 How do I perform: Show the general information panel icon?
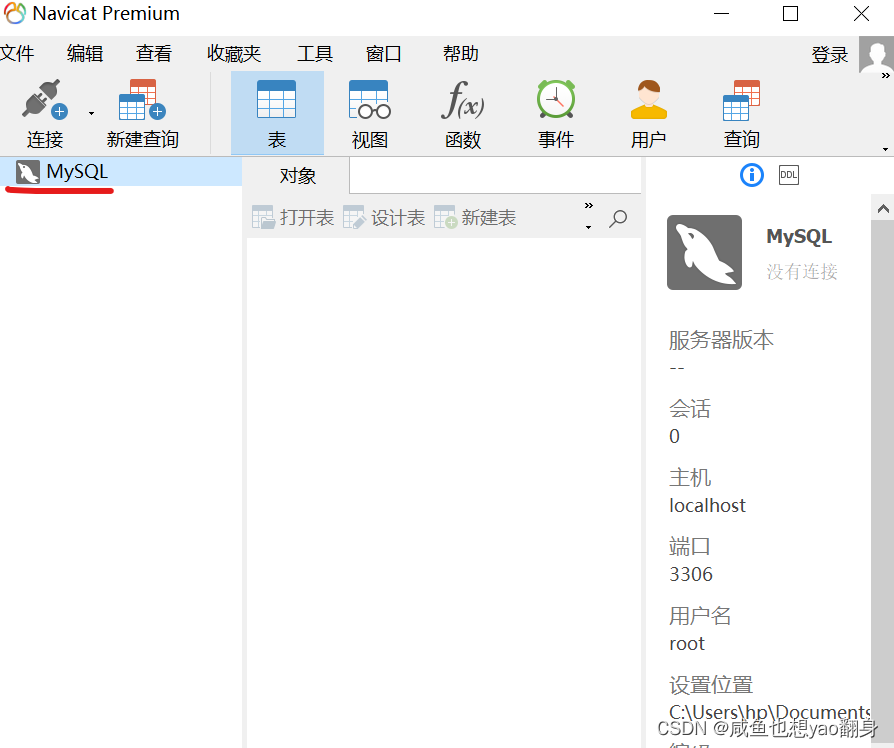coord(751,174)
